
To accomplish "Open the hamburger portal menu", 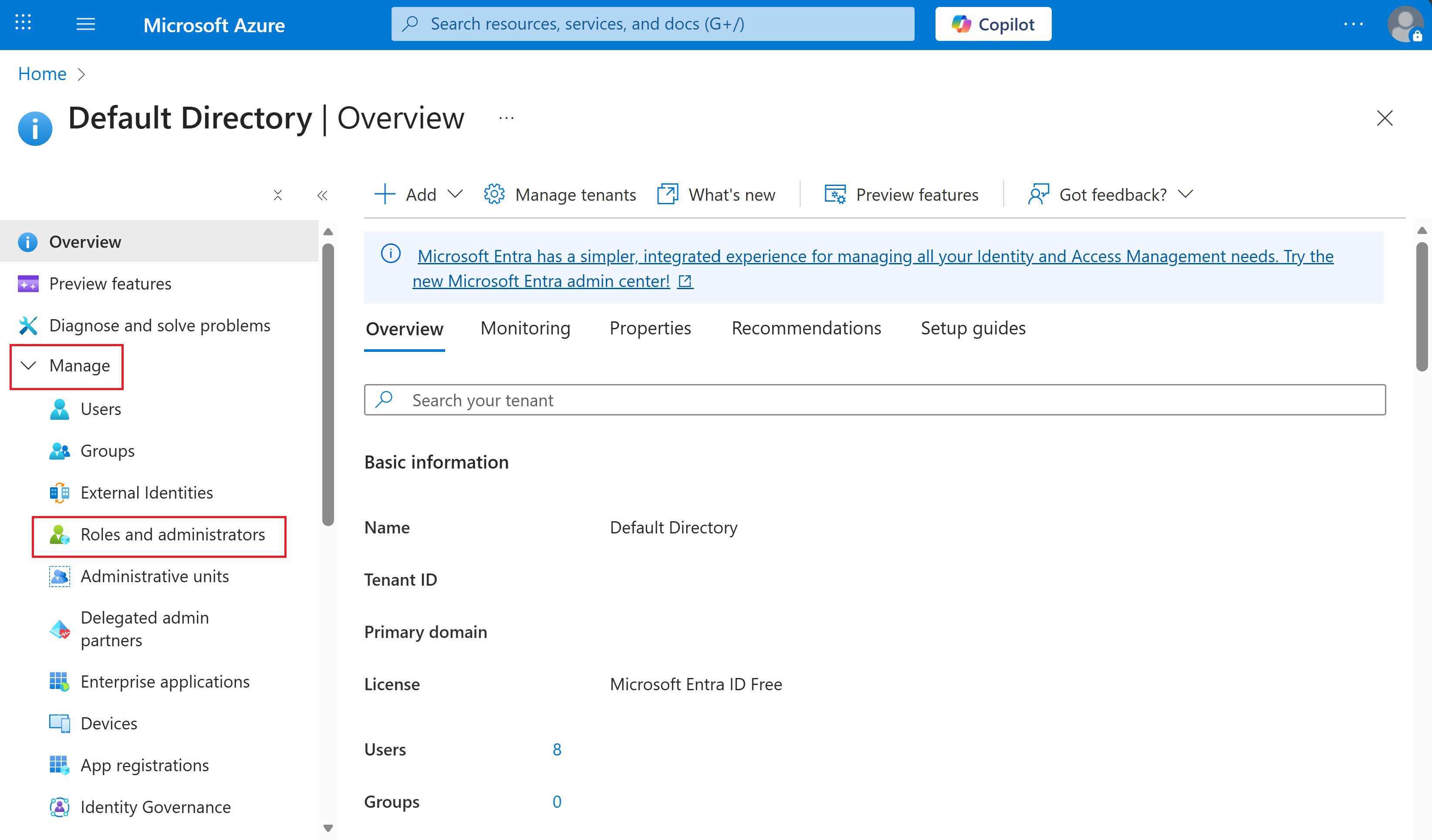I will [86, 24].
